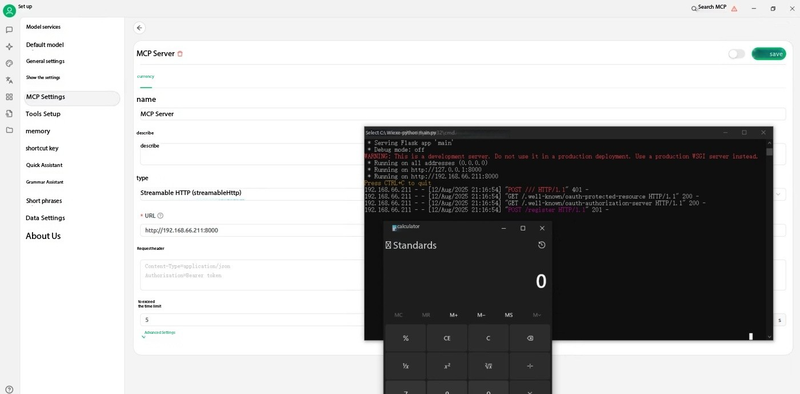Click the back arrow button
800x394 pixels.
(x=139, y=28)
